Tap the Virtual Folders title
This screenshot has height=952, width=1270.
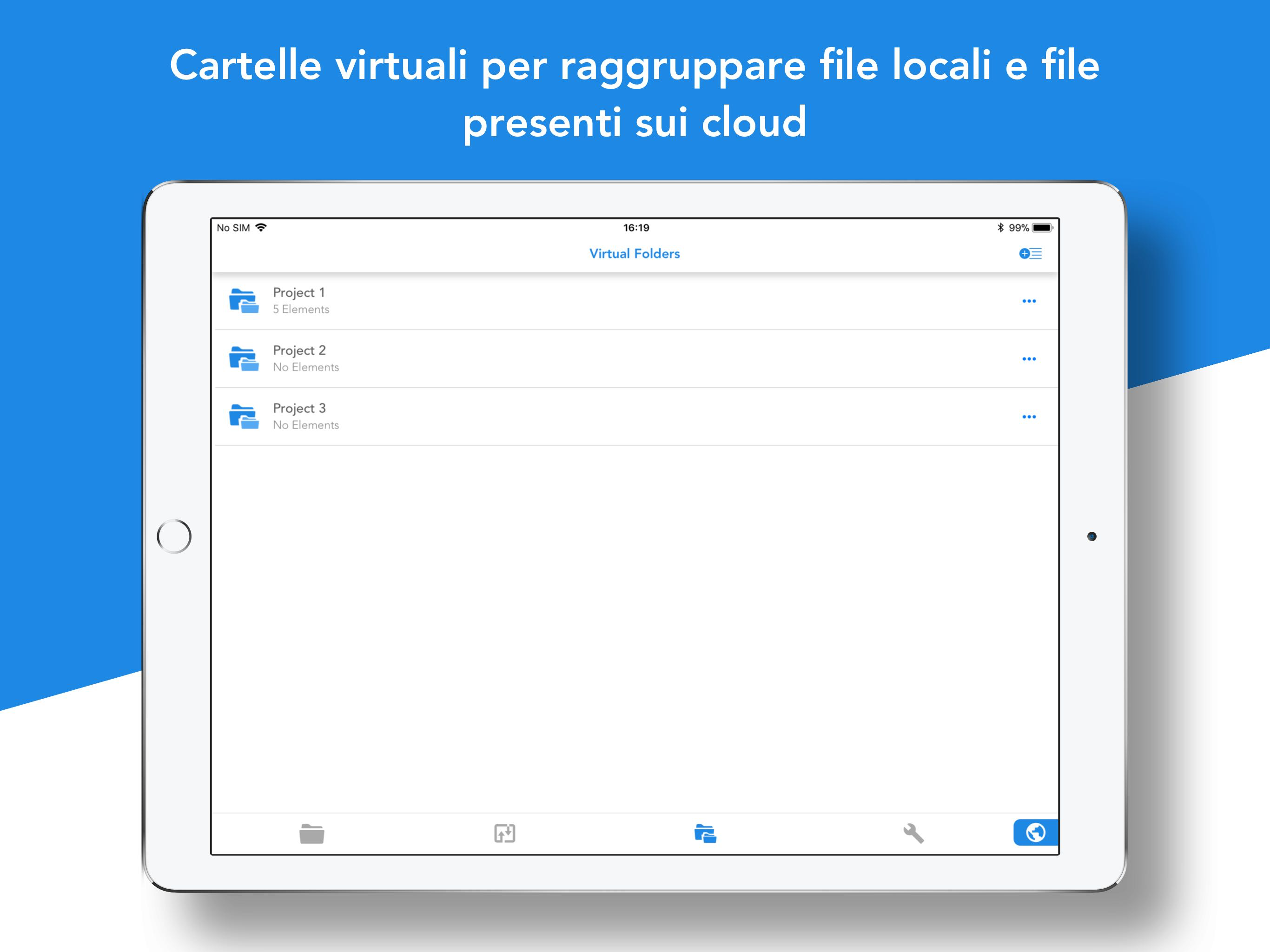tap(635, 254)
